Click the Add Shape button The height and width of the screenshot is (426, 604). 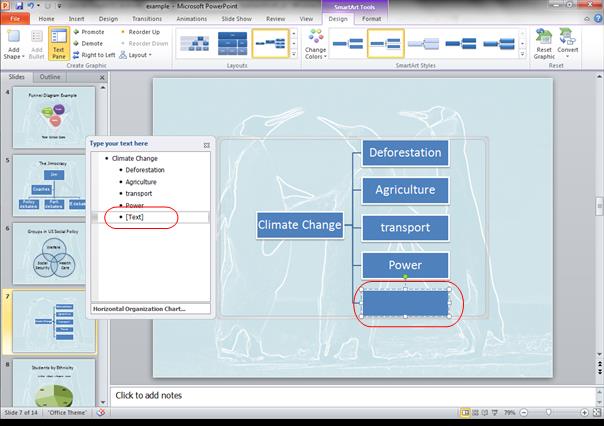[x=13, y=43]
